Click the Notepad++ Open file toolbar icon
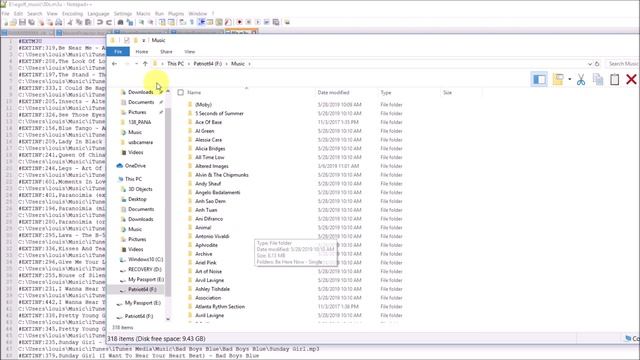 click(x=13, y=22)
